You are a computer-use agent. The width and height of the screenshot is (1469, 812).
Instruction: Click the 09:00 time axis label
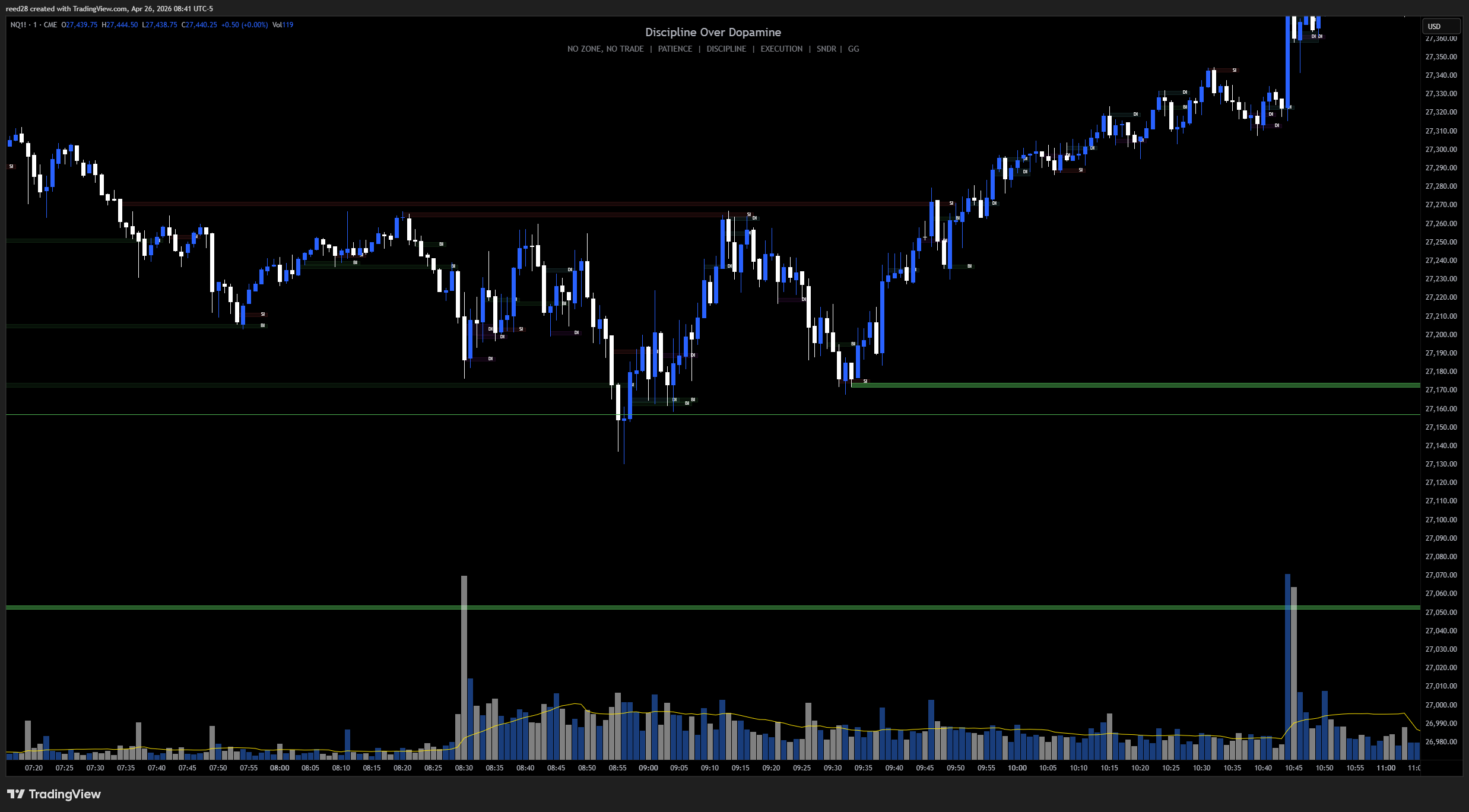pos(648,768)
